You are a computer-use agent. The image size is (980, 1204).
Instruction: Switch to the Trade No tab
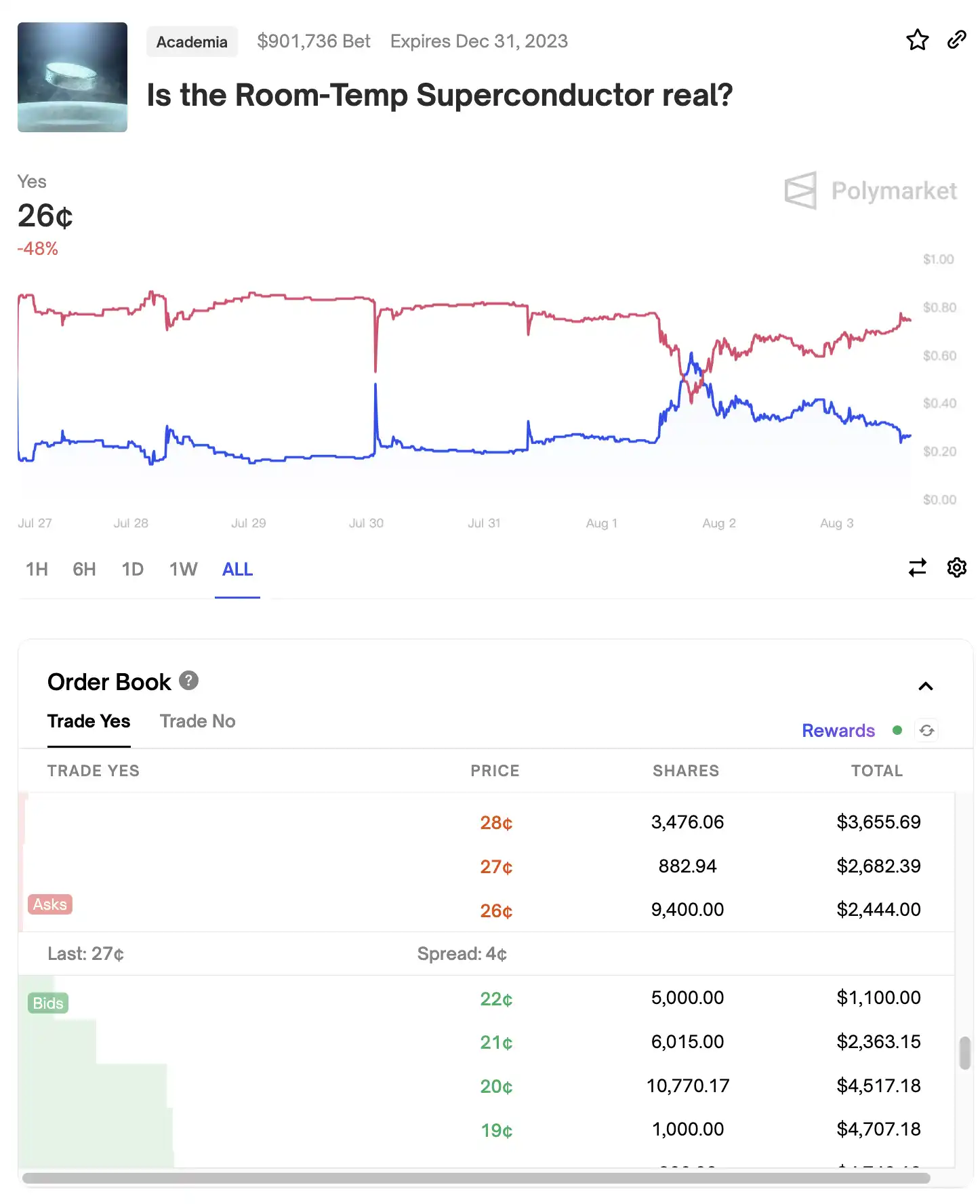(197, 721)
